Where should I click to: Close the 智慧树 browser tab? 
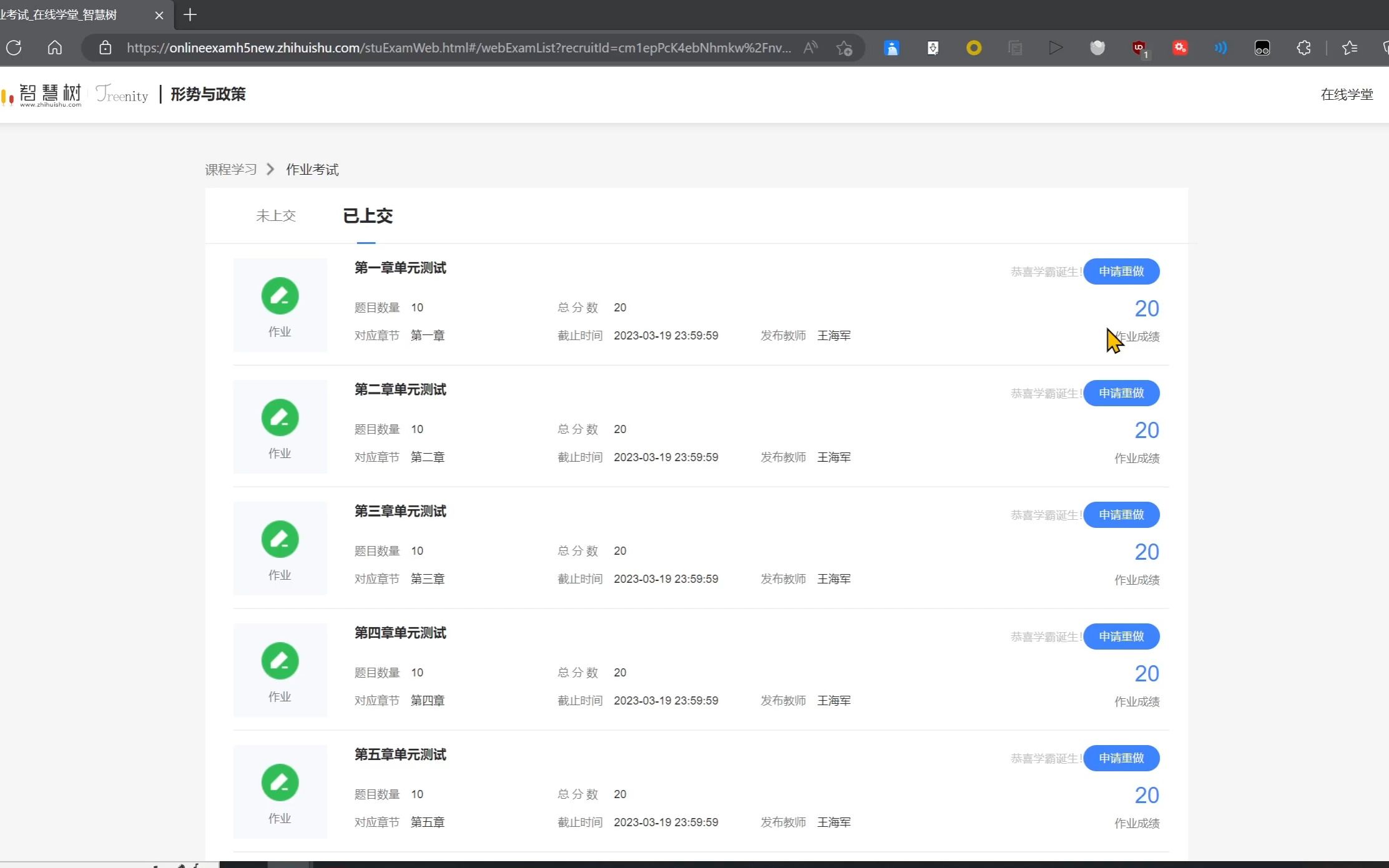click(159, 15)
